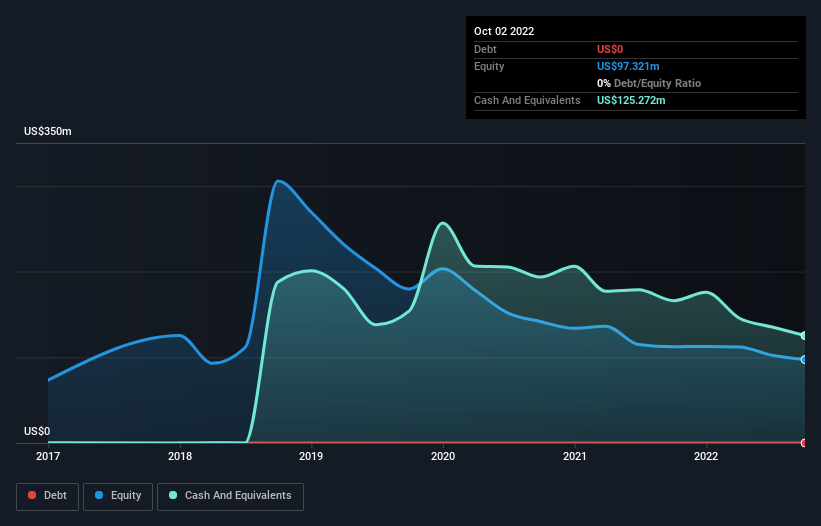Select the 2022 x-axis label

click(x=706, y=456)
